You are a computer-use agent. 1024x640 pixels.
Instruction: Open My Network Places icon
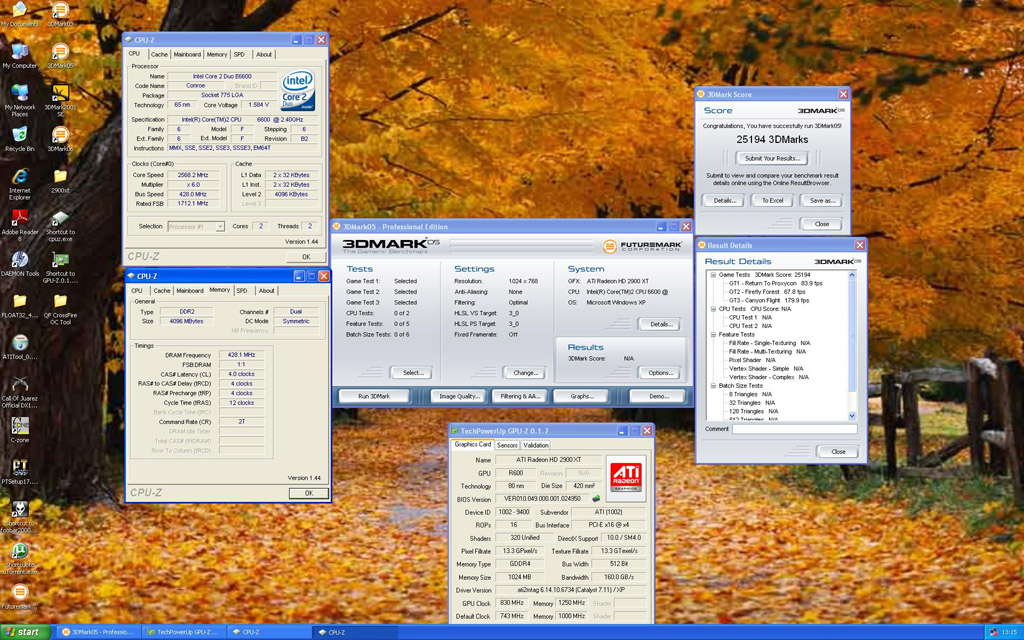[x=20, y=100]
